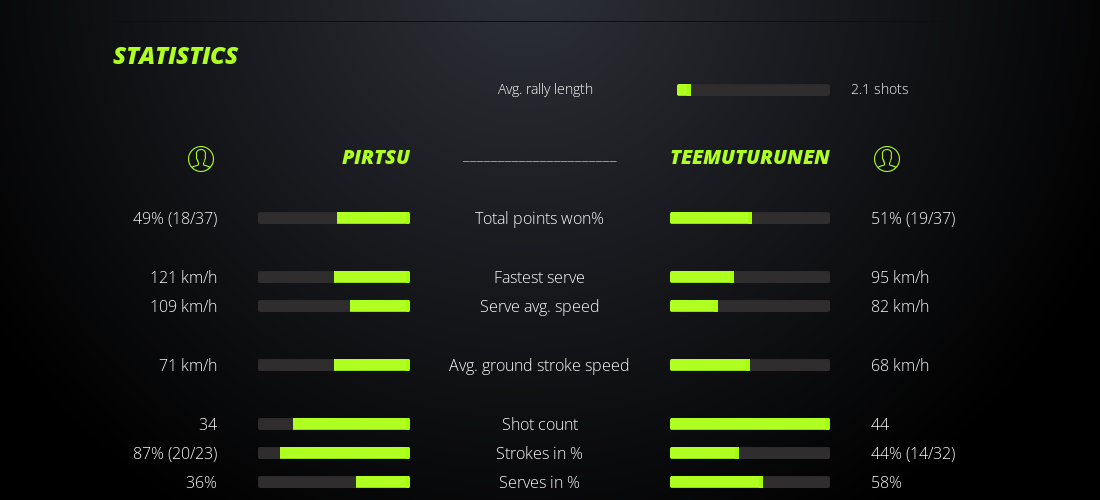This screenshot has height=500, width=1100.
Task: Click the PIRTSU player name
Action: point(376,157)
